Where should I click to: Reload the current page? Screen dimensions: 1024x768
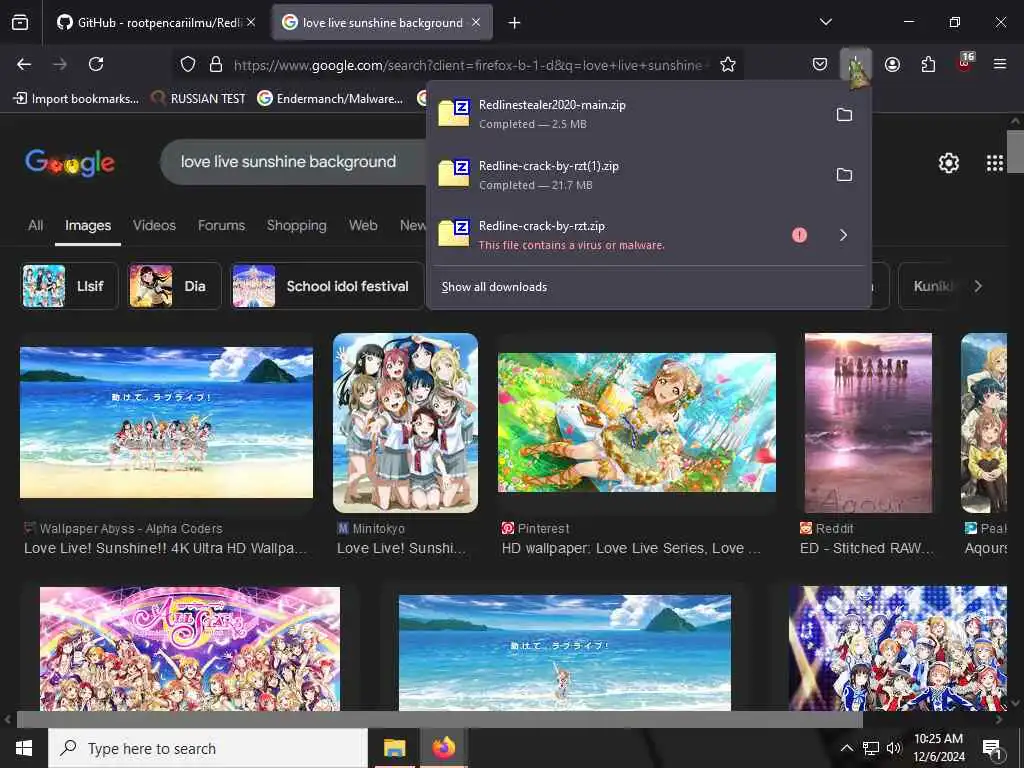click(x=96, y=64)
